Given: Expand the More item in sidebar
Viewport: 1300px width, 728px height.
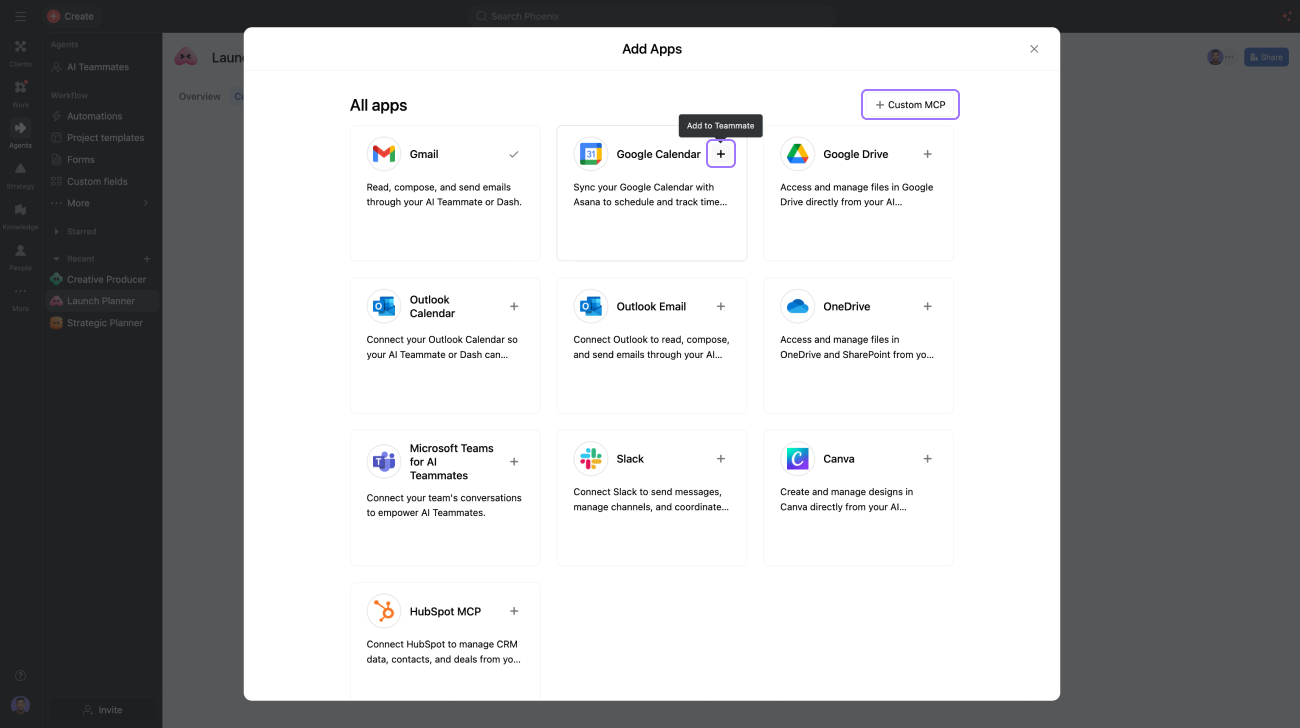Looking at the screenshot, I should [x=100, y=203].
